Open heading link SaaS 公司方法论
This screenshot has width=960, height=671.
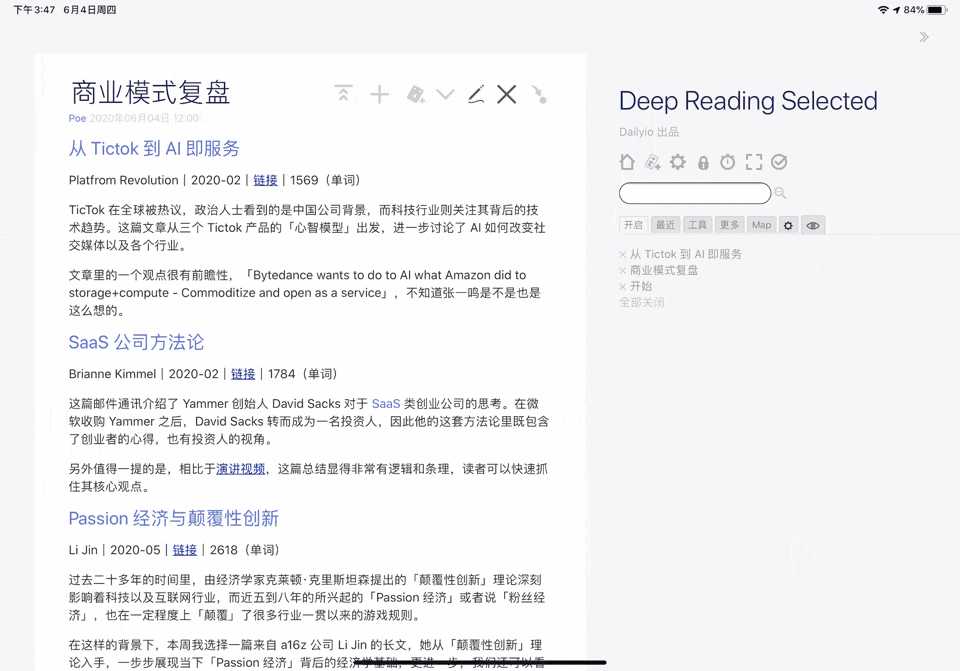tap(137, 342)
